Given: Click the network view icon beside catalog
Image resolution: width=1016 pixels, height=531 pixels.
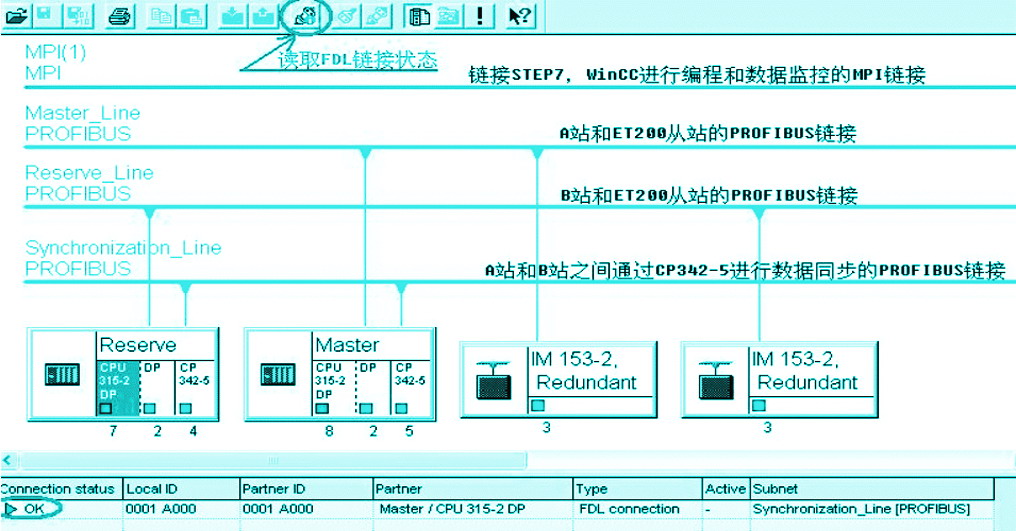Looking at the screenshot, I should click(449, 16).
